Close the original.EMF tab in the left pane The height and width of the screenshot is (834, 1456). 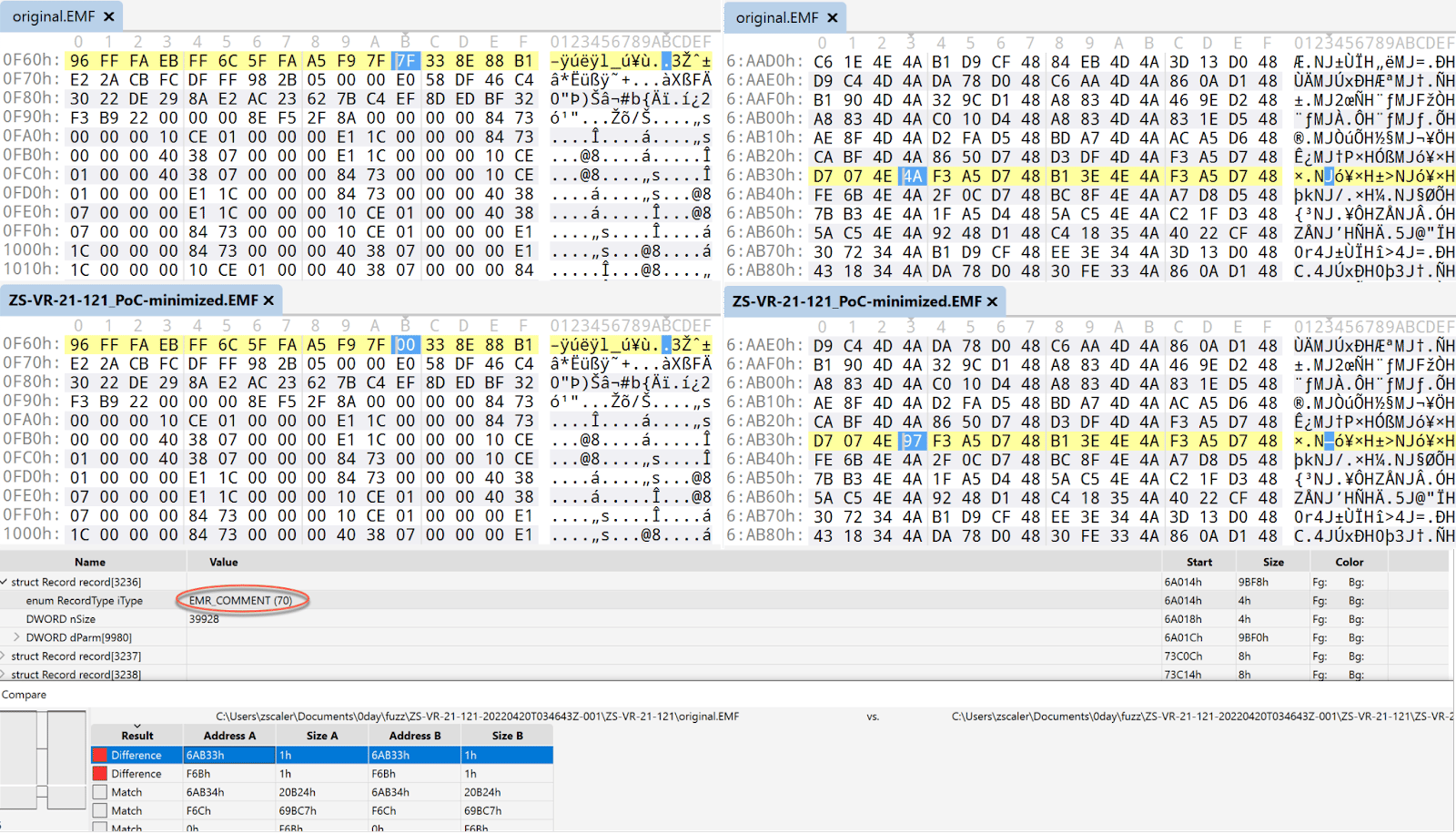coord(109,16)
